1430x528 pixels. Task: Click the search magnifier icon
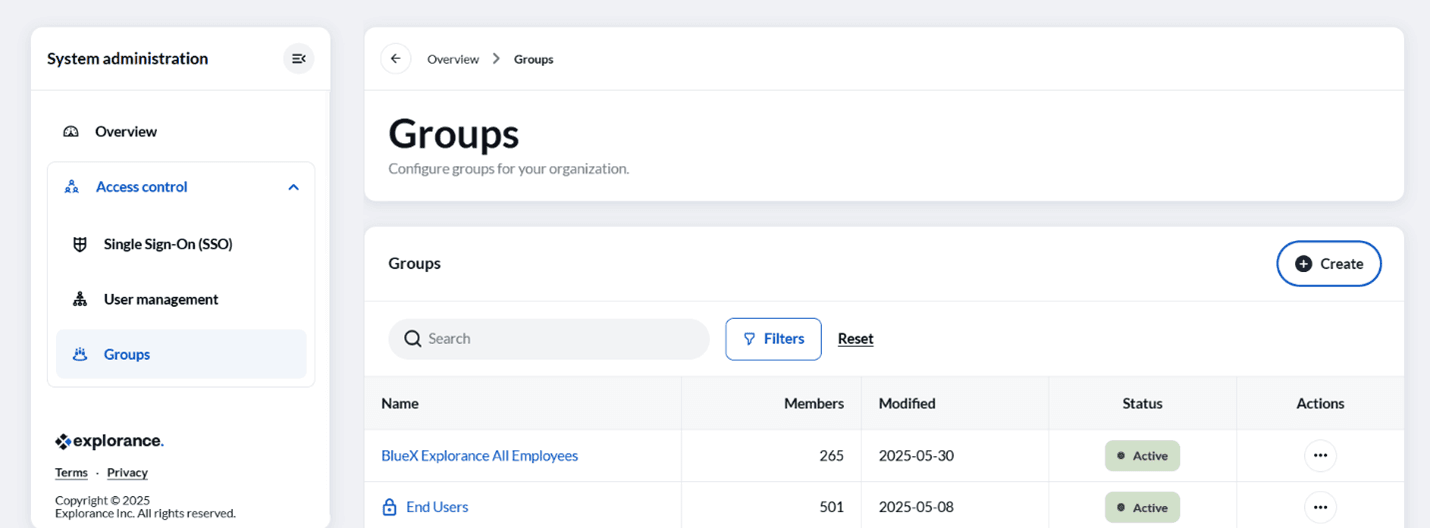(412, 339)
